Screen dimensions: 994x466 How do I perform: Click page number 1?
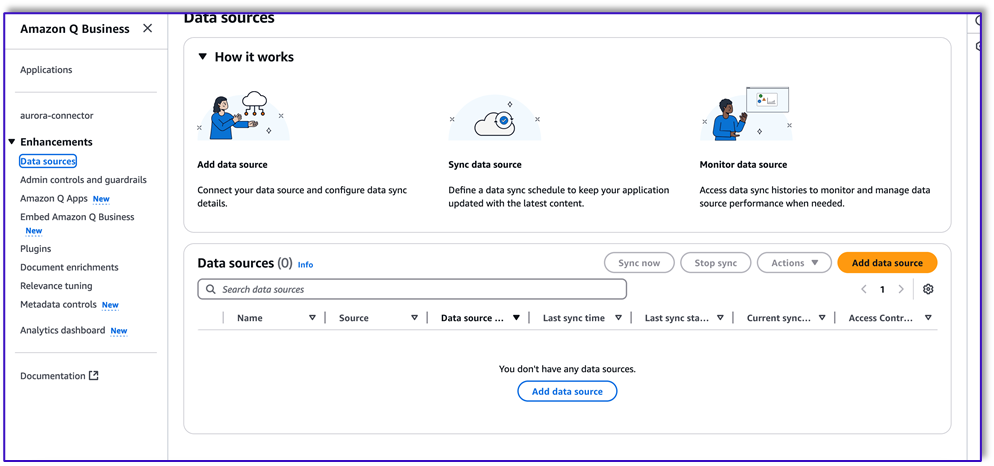[x=882, y=289]
